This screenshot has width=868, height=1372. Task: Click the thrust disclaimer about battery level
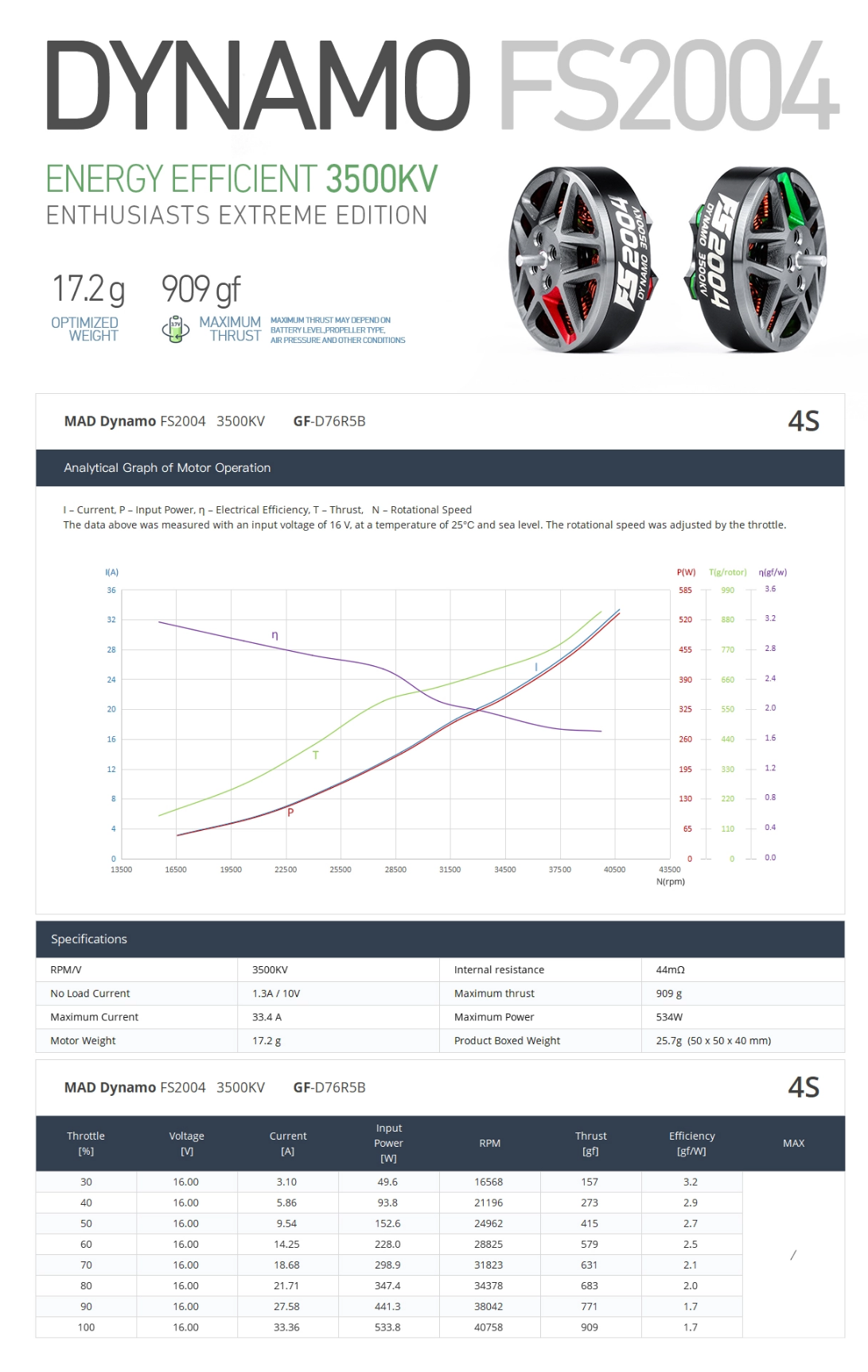337,329
